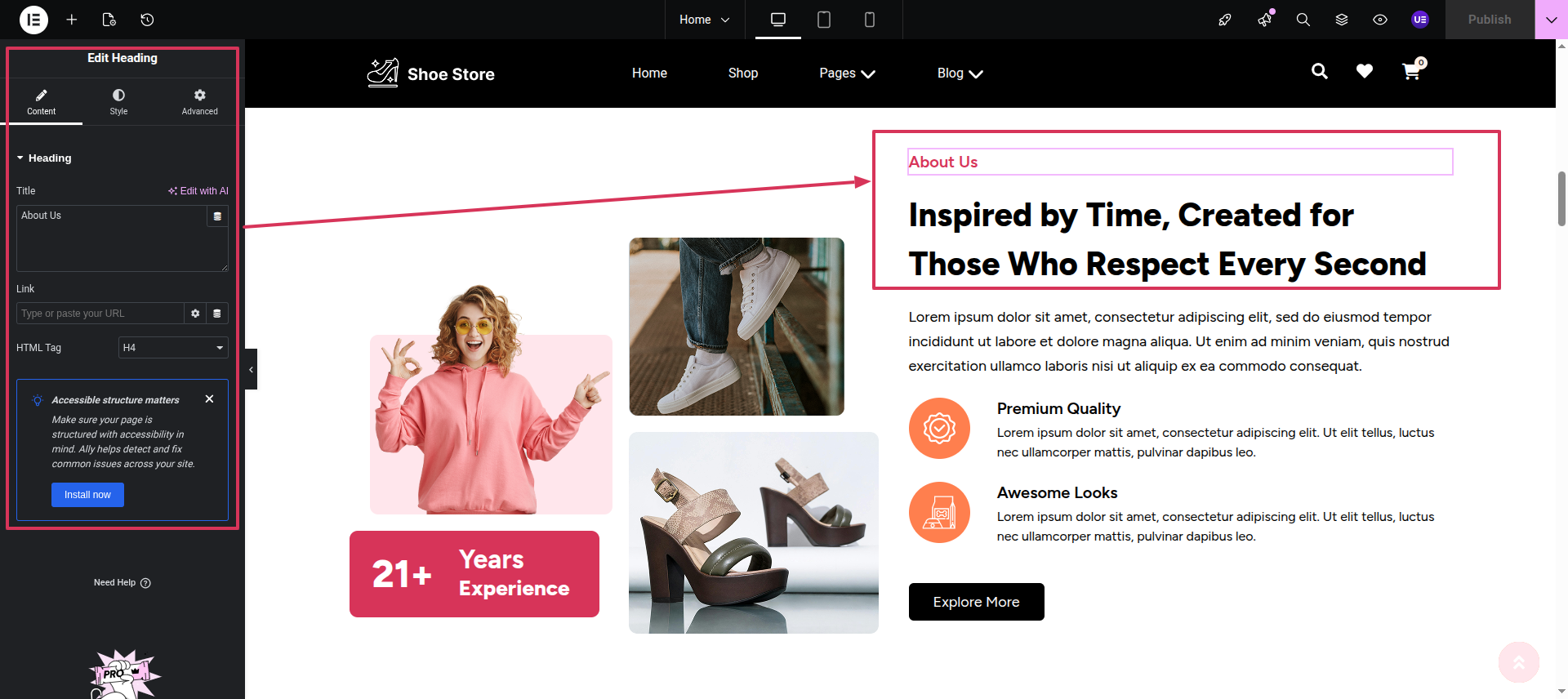Click the shopping cart icon in site header
The height and width of the screenshot is (699, 1568).
pos(1410,72)
